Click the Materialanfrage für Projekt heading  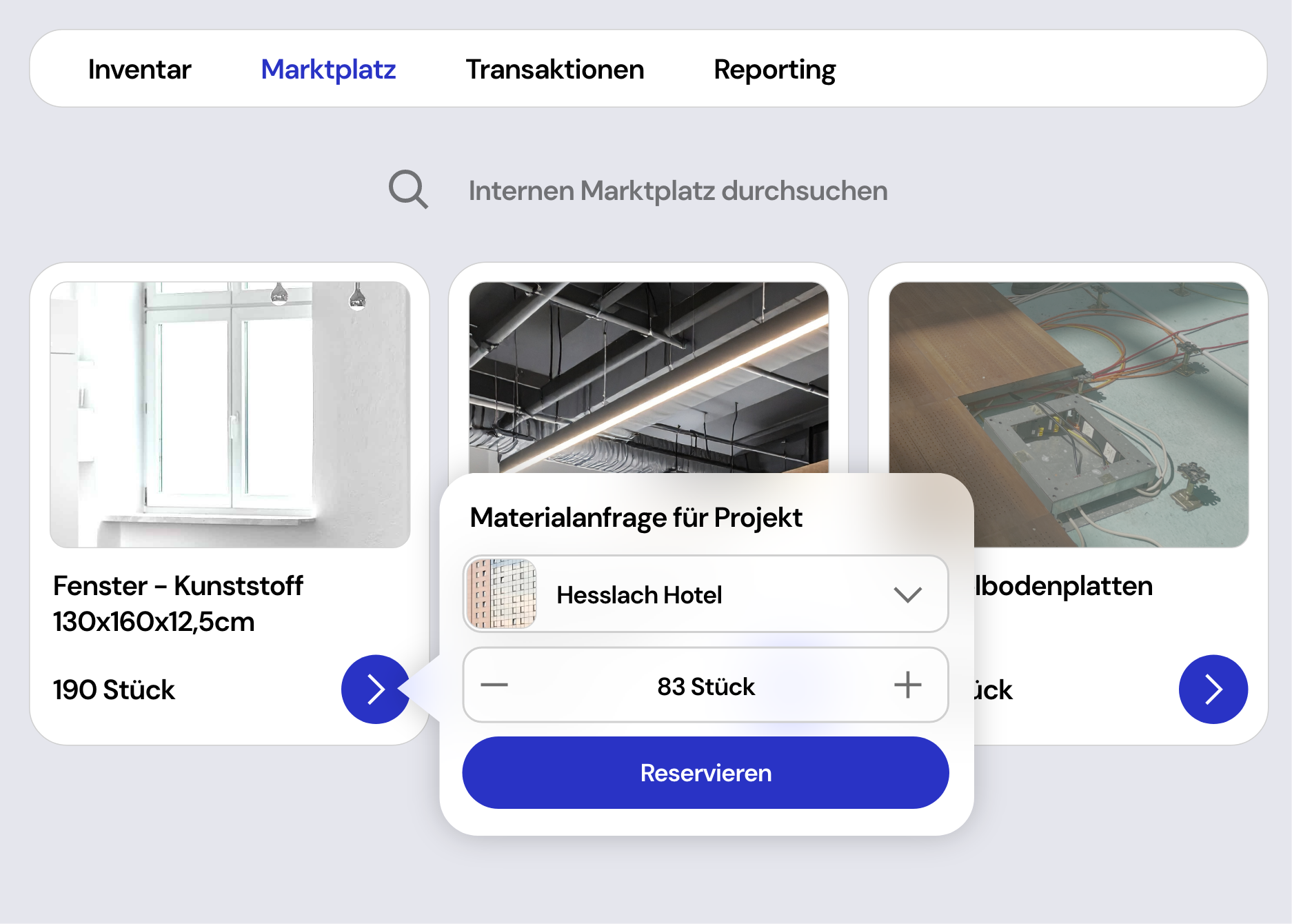pos(636,518)
